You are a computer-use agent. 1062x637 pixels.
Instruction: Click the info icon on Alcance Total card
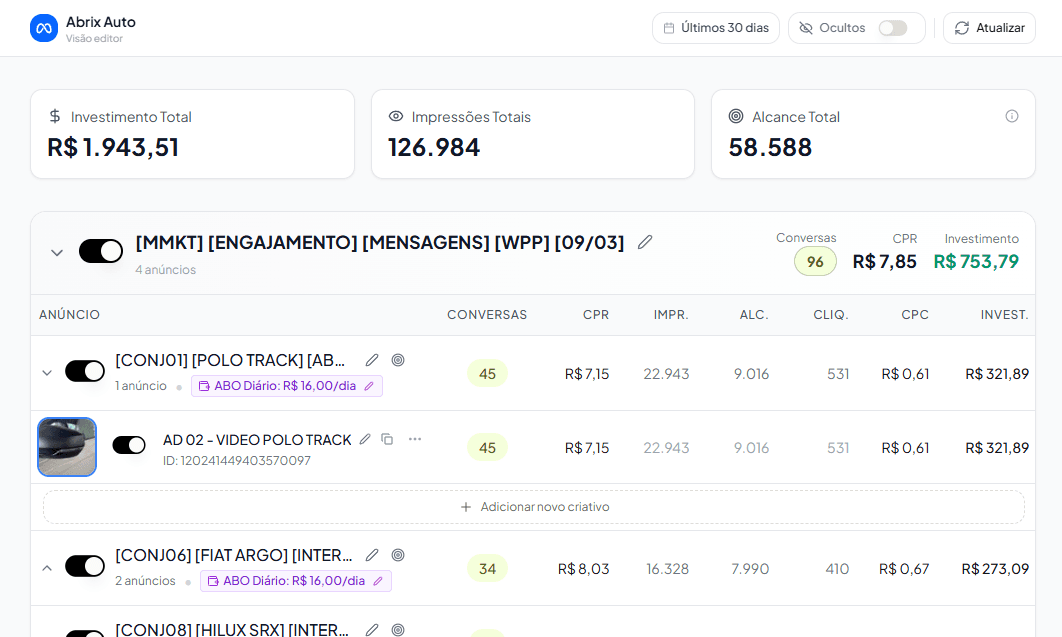[1012, 117]
